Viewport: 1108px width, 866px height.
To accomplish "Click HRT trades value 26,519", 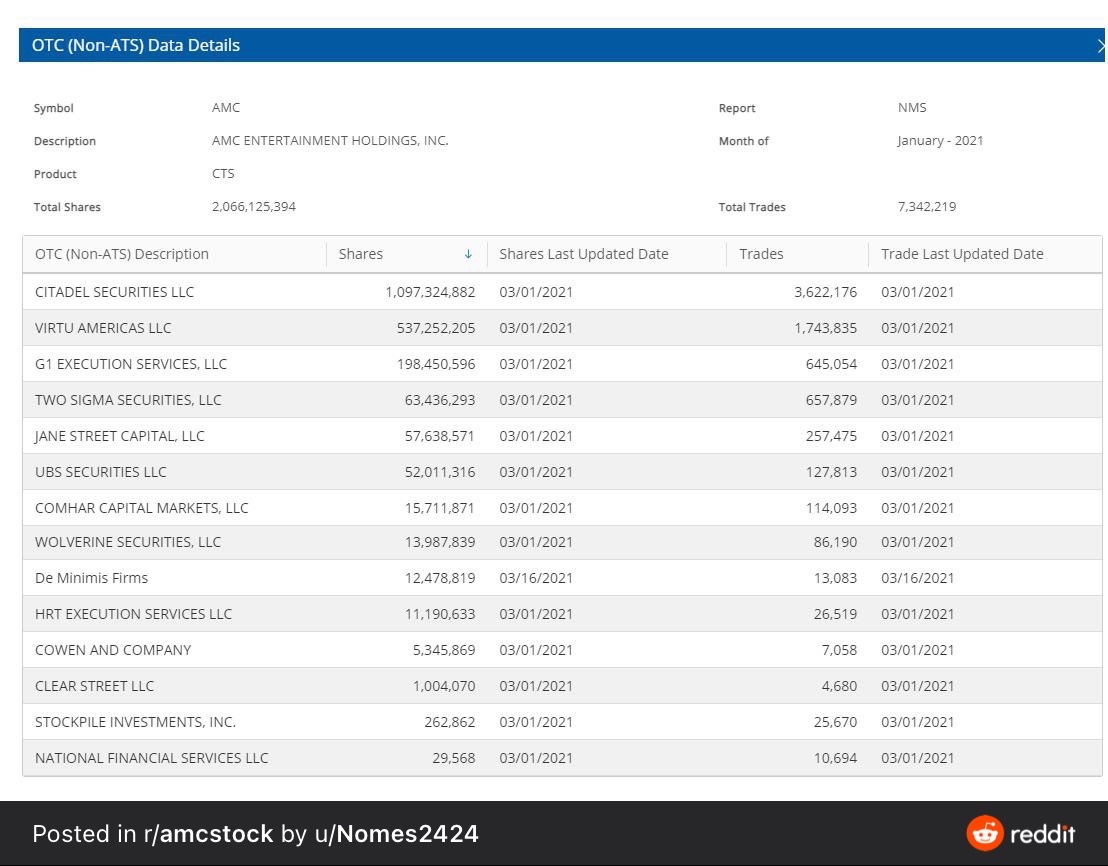I will click(x=835, y=614).
